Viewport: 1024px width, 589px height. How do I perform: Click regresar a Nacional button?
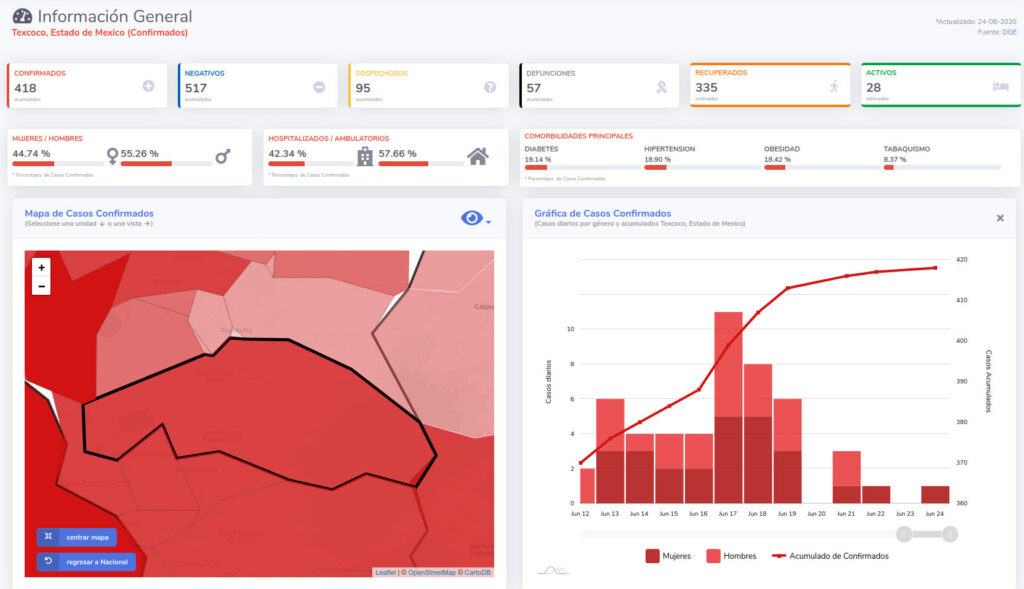[86, 562]
